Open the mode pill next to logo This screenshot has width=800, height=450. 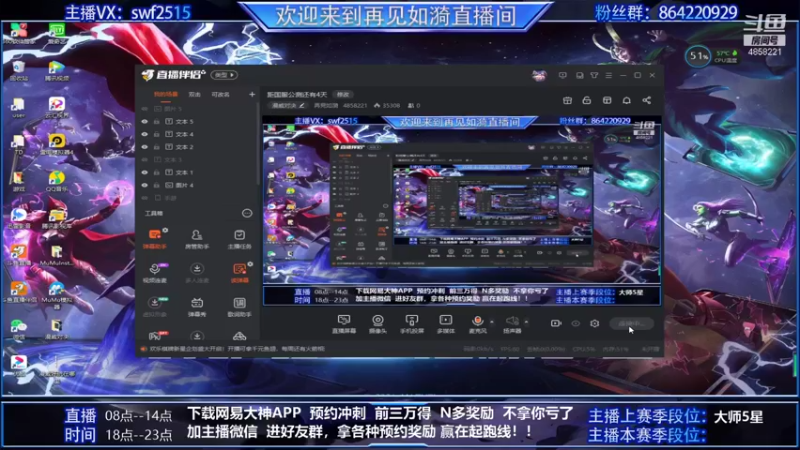tap(224, 75)
